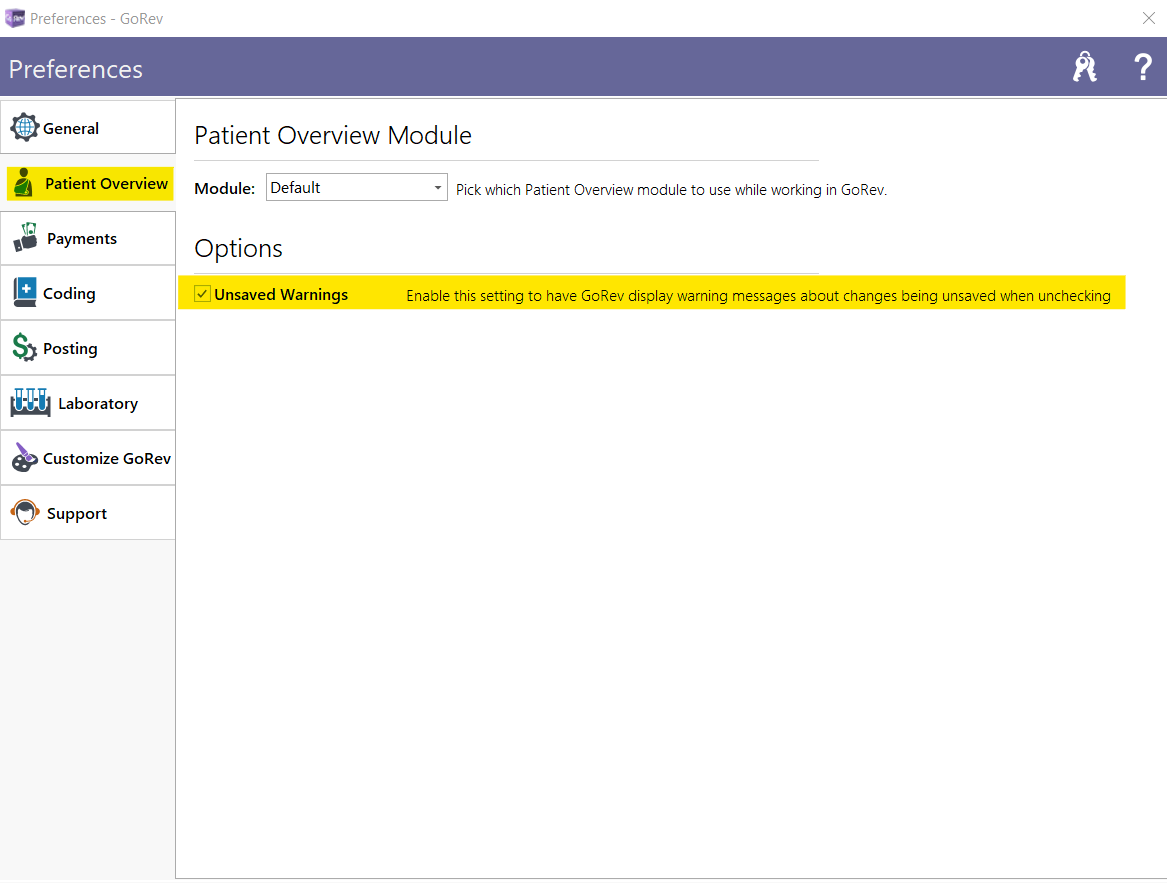Screen dimensions: 1167x888
Task: Switch to the Laboratory tab
Action: point(88,403)
